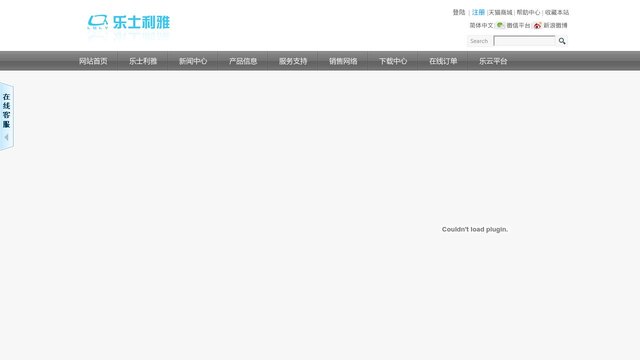Click the magnifier search icon

562,41
